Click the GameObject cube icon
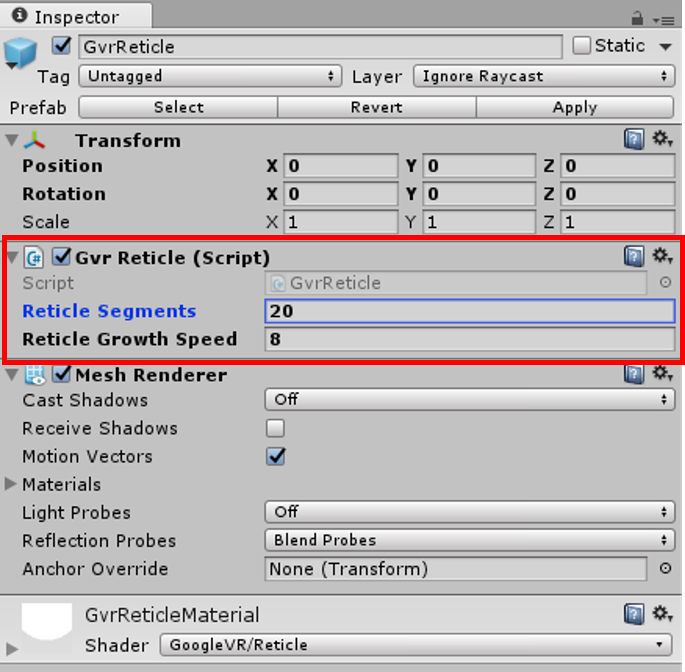685x672 pixels. point(20,53)
